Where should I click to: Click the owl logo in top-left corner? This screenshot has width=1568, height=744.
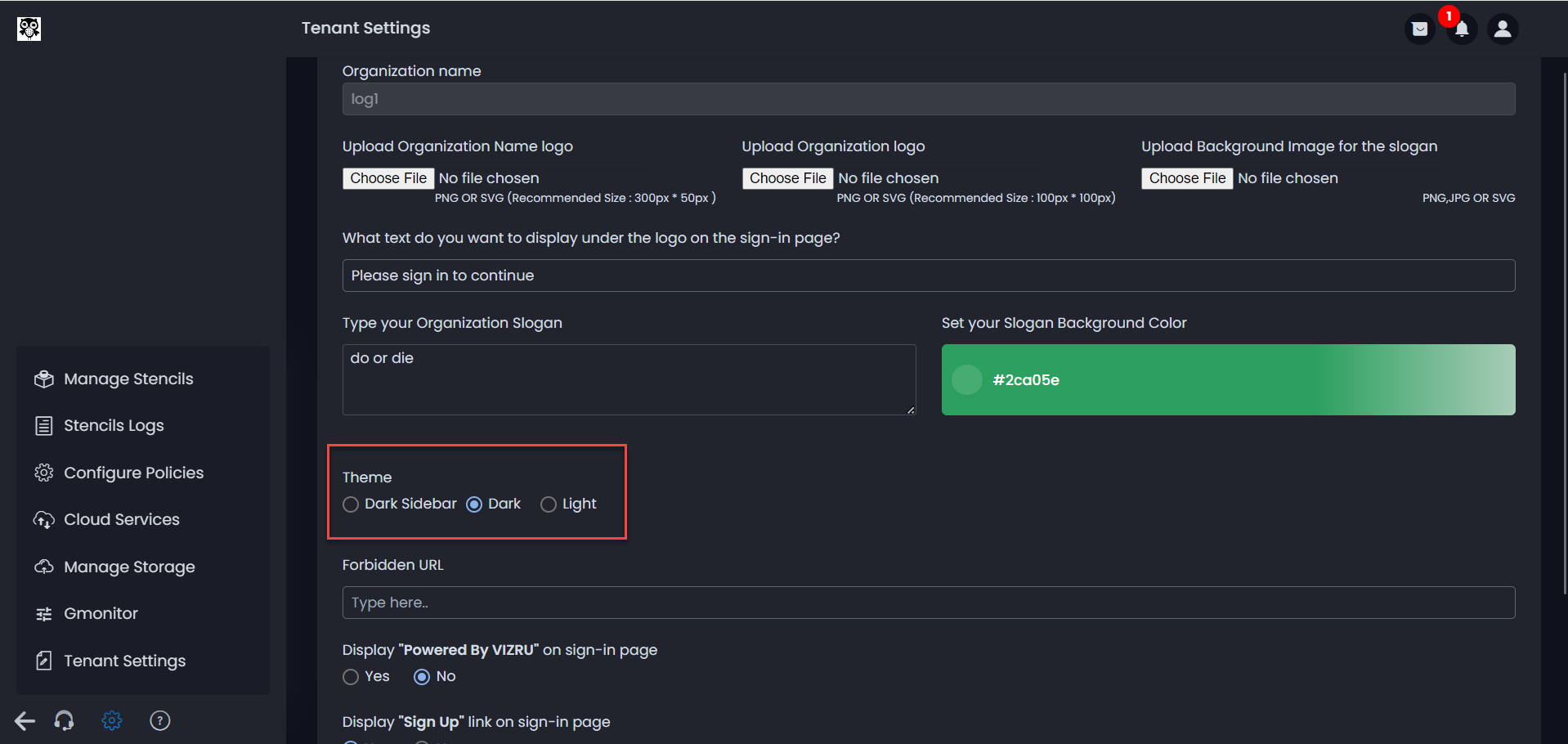point(29,29)
